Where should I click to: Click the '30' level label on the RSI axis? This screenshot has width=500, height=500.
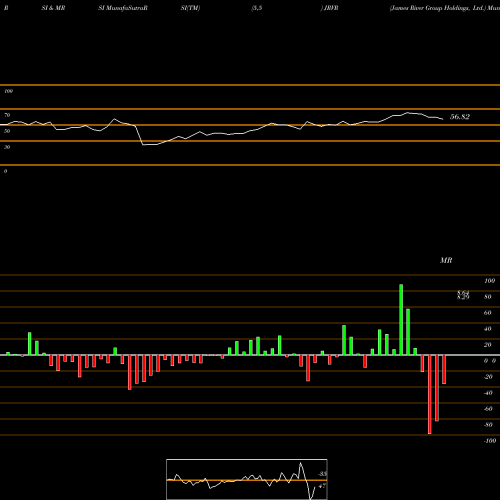7,147
